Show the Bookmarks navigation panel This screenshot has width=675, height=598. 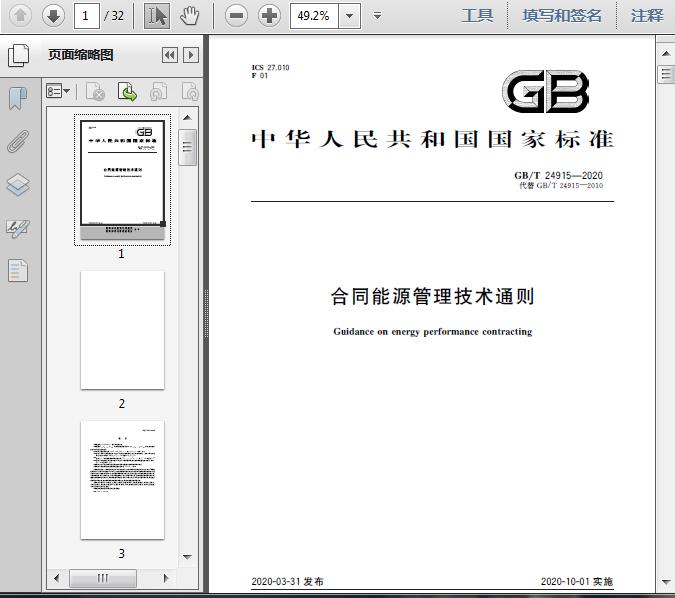[x=18, y=98]
